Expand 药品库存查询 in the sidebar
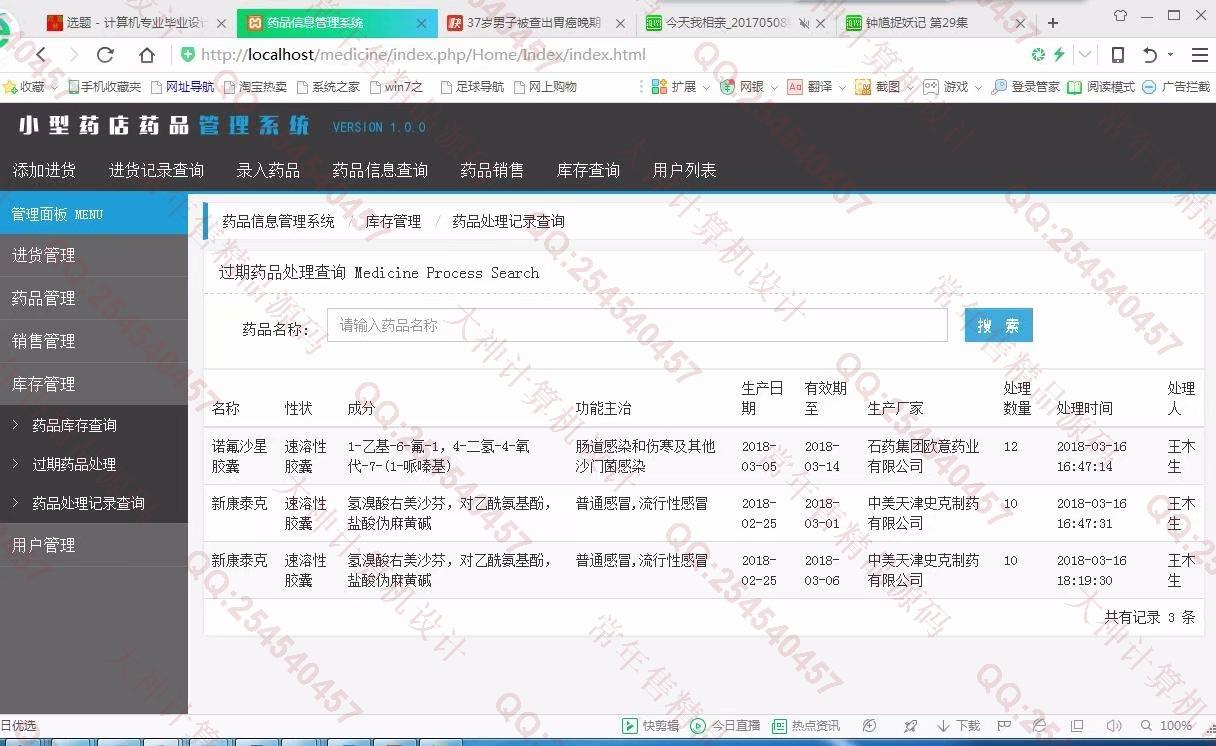 point(74,425)
